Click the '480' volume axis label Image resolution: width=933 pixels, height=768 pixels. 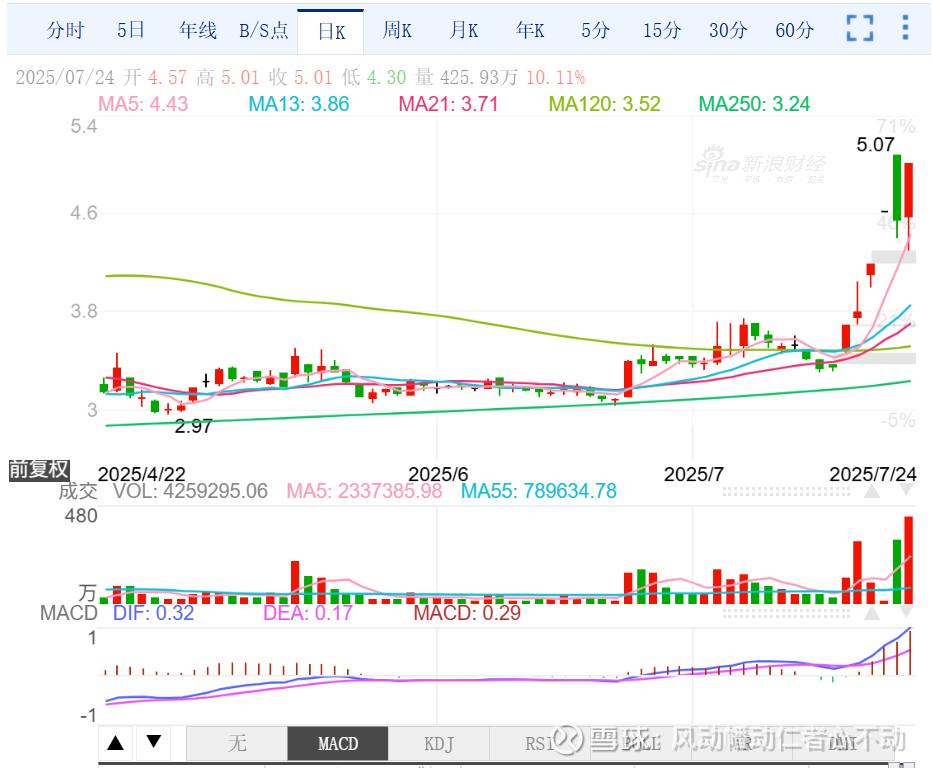click(x=81, y=516)
